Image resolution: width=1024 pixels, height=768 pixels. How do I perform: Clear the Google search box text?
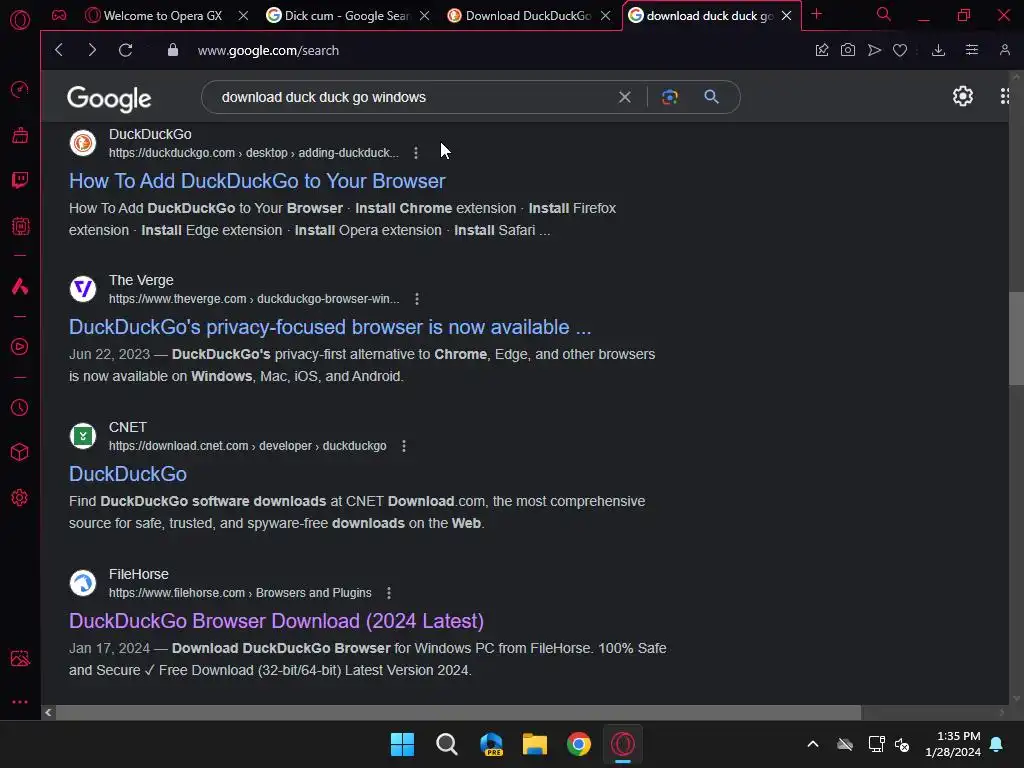(625, 97)
